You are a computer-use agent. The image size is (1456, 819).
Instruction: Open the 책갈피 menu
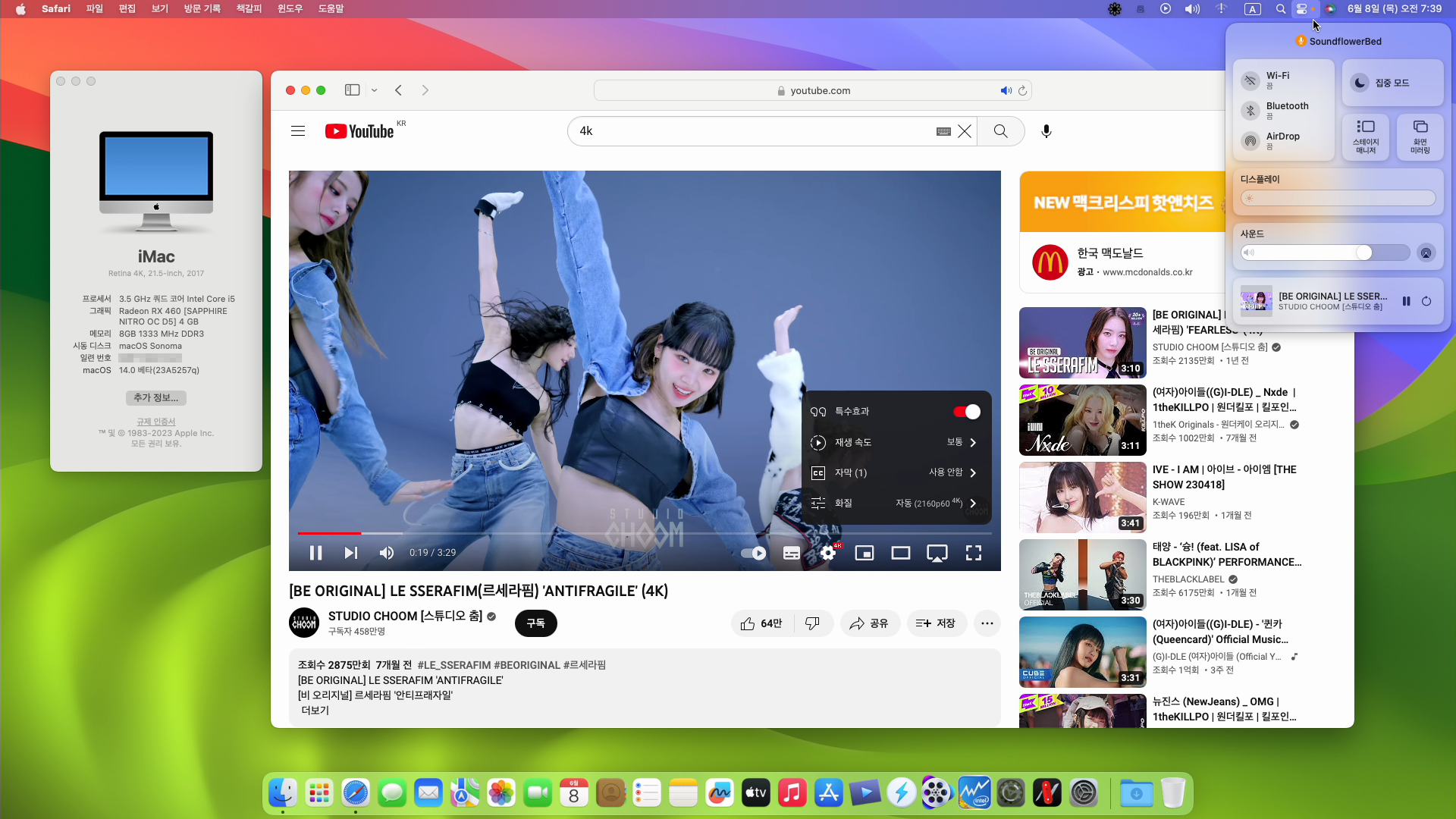point(249,9)
